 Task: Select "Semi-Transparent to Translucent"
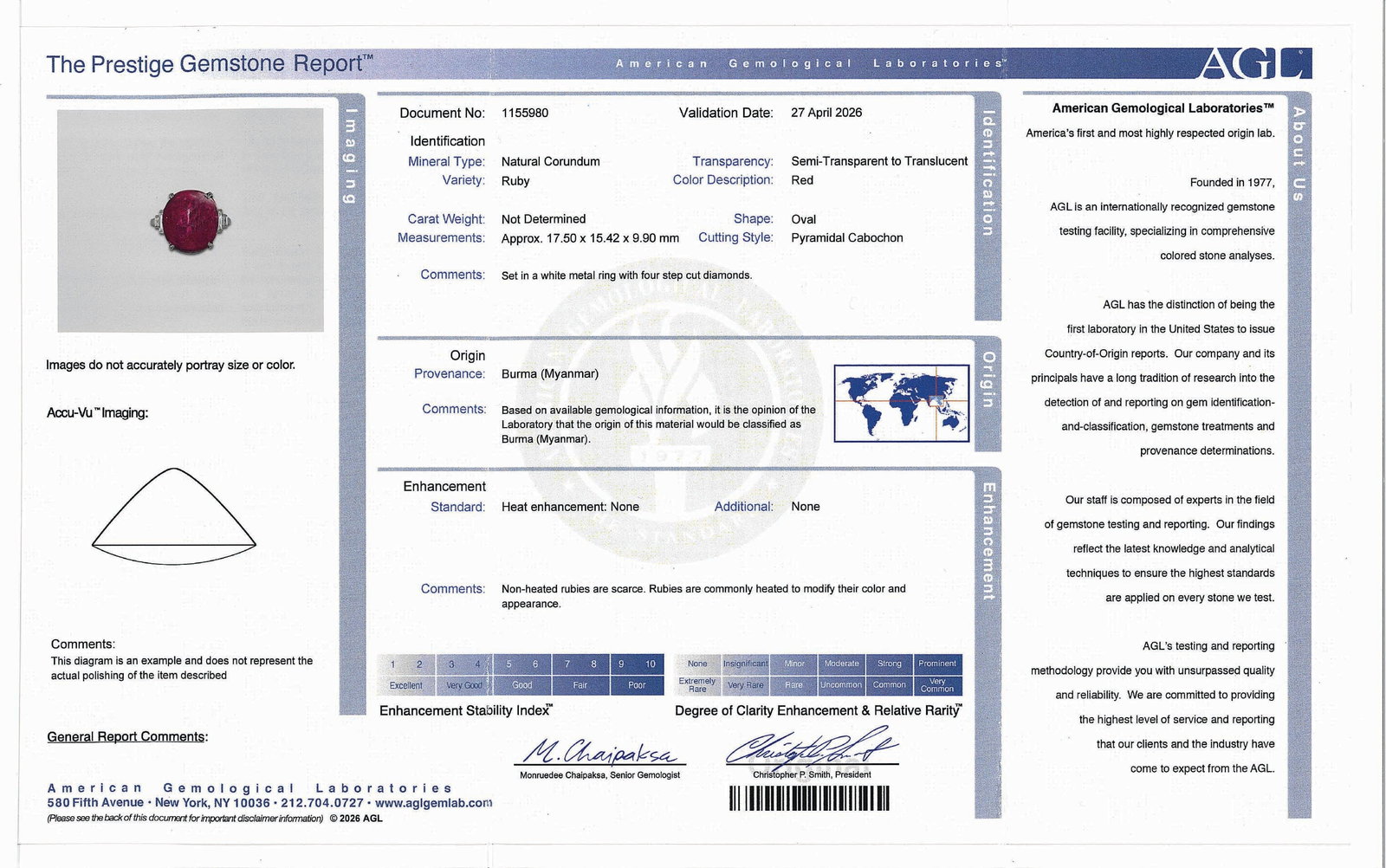pyautogui.click(x=879, y=161)
